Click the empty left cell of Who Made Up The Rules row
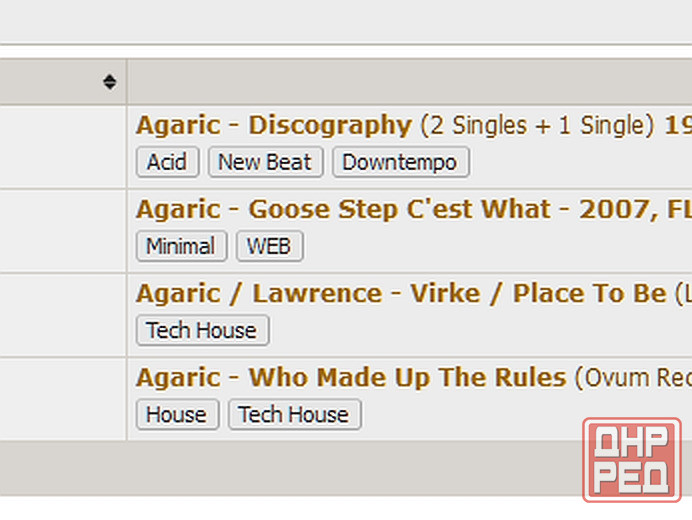This screenshot has width=692, height=520. tap(62, 398)
